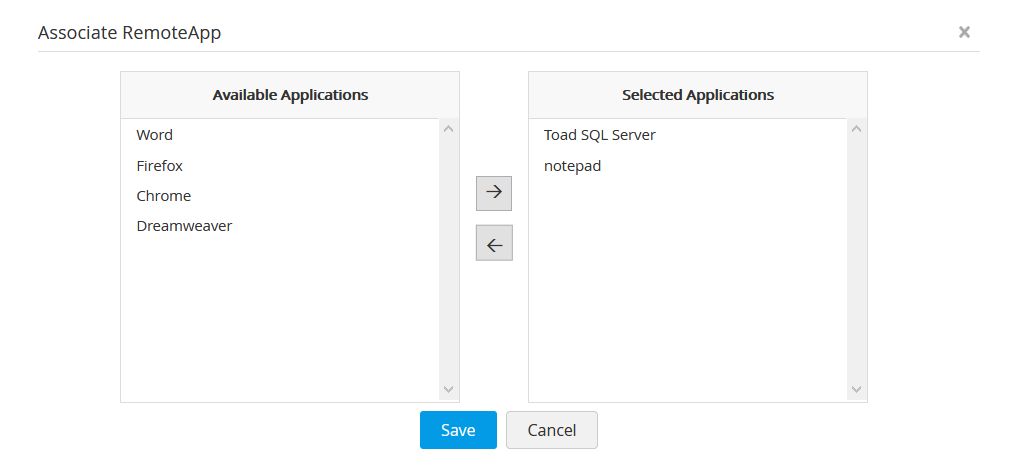This screenshot has width=1011, height=469.
Task: Click the Available Applications header
Action: pos(290,95)
